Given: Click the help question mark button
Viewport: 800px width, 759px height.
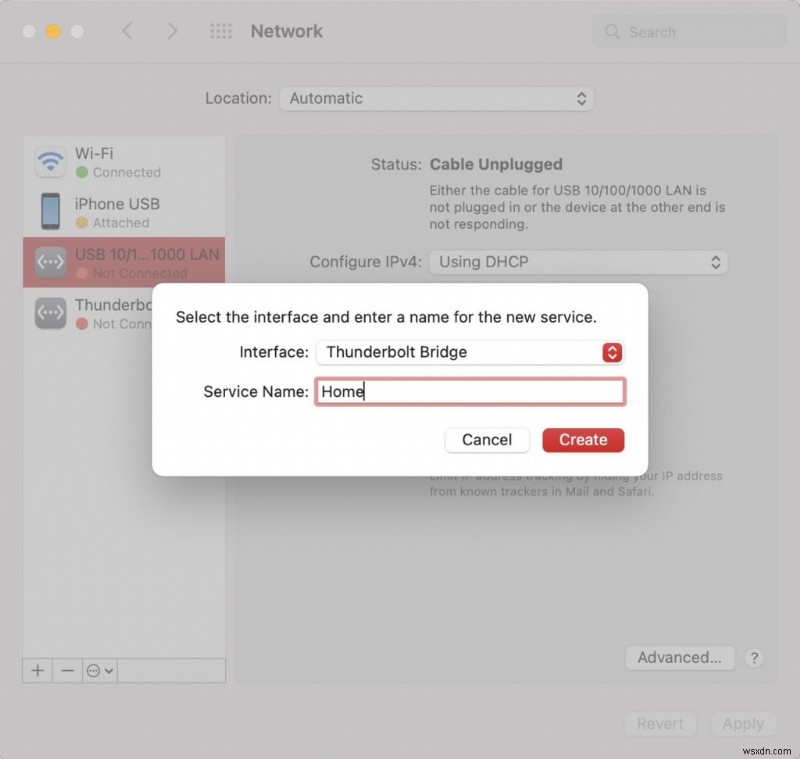Looking at the screenshot, I should tap(755, 658).
